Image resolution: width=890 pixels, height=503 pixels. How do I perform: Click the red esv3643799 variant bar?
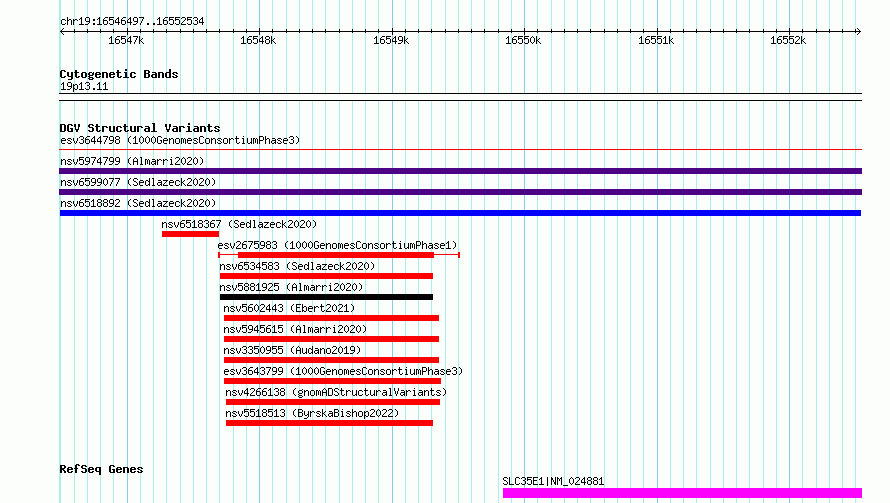pyautogui.click(x=332, y=381)
